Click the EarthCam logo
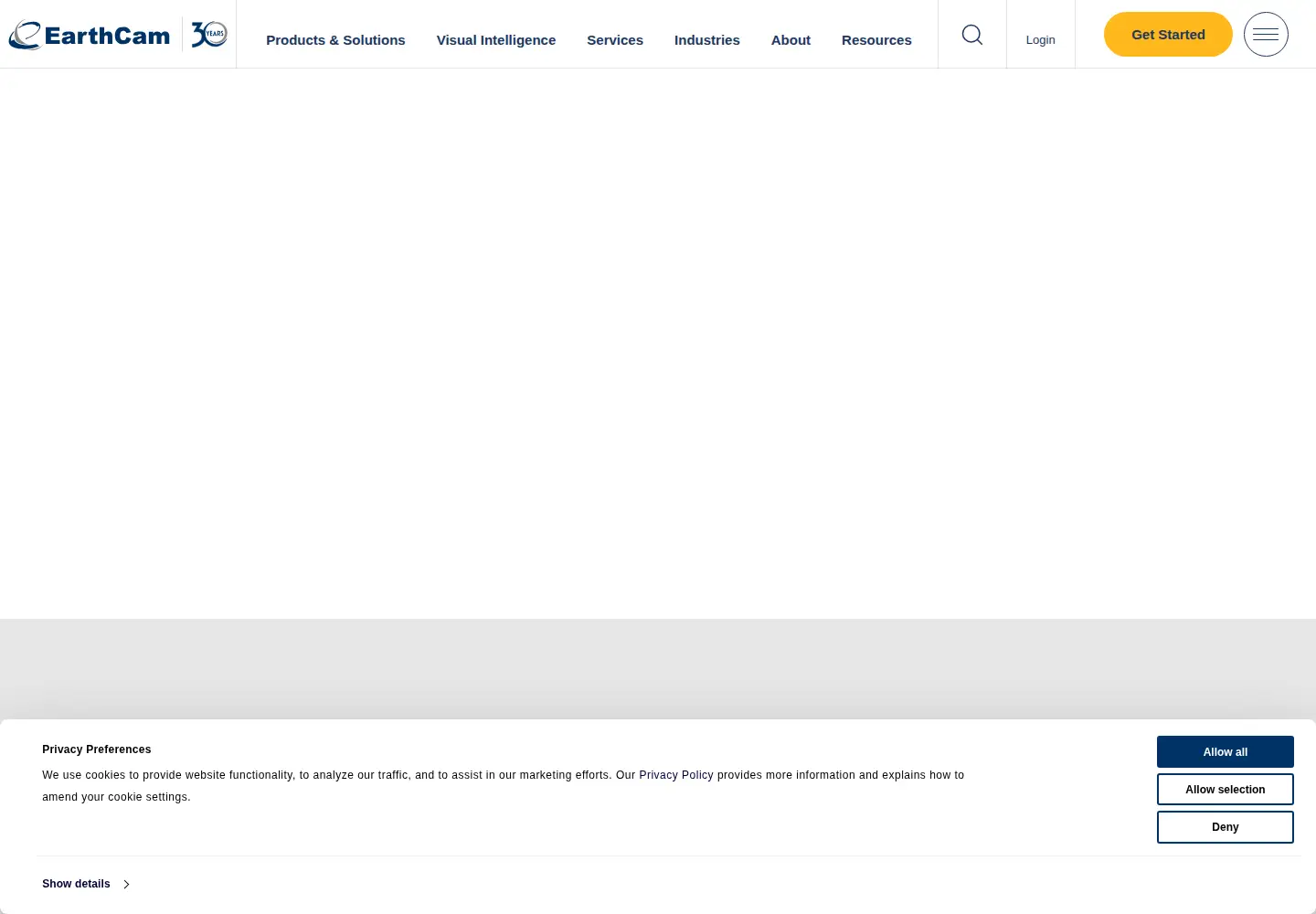The image size is (1316, 914). pyautogui.click(x=90, y=35)
